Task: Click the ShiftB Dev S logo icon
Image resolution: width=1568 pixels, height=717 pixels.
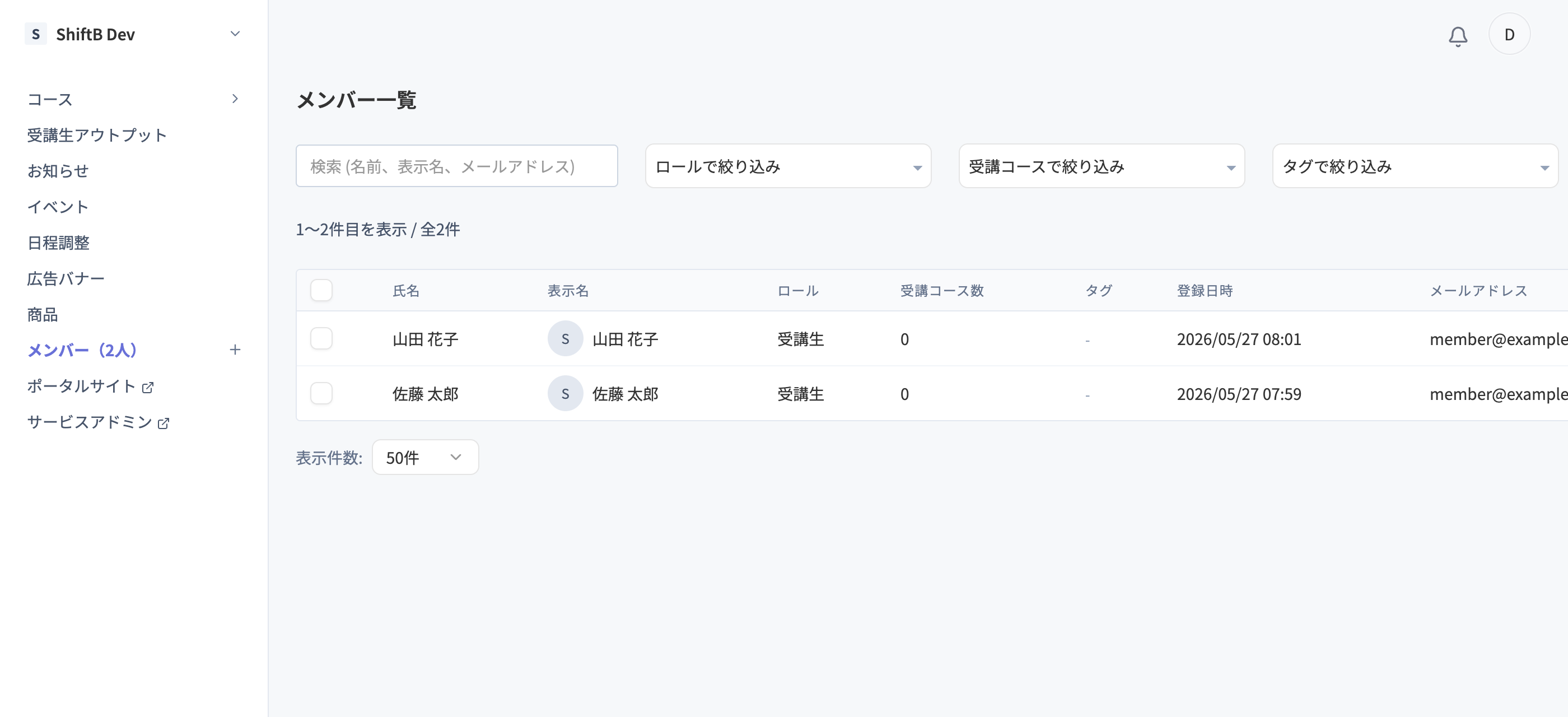Action: [x=35, y=34]
